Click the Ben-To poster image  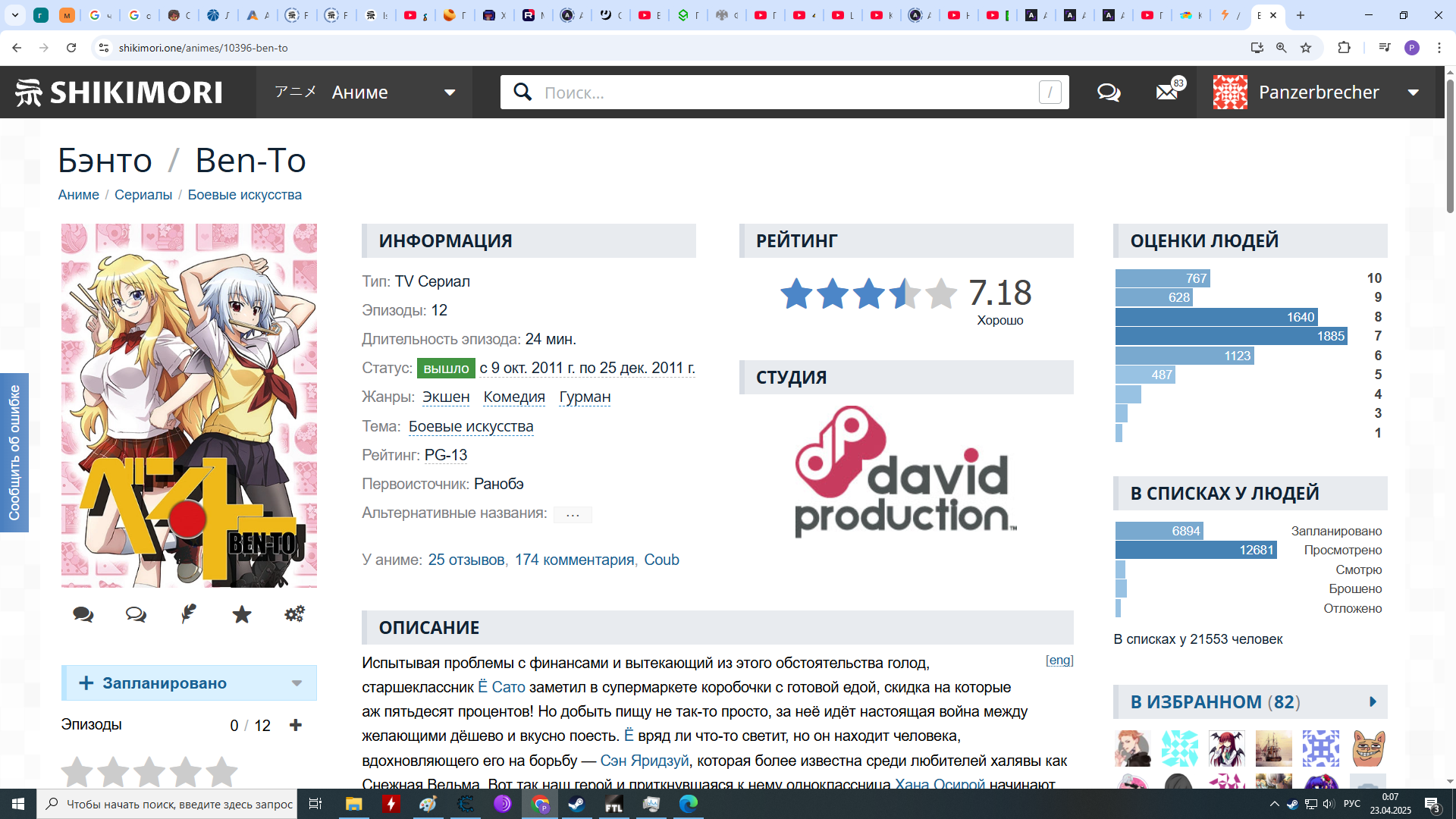pyautogui.click(x=189, y=406)
